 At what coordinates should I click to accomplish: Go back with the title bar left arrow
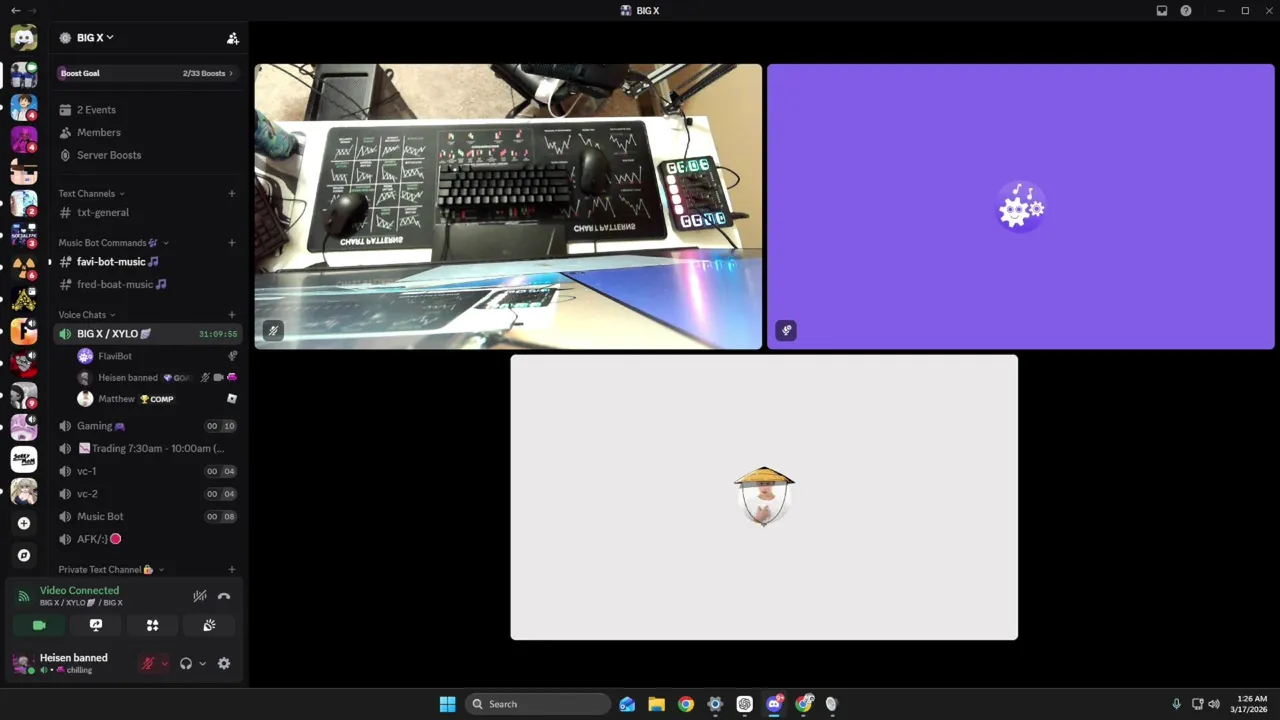(x=15, y=11)
